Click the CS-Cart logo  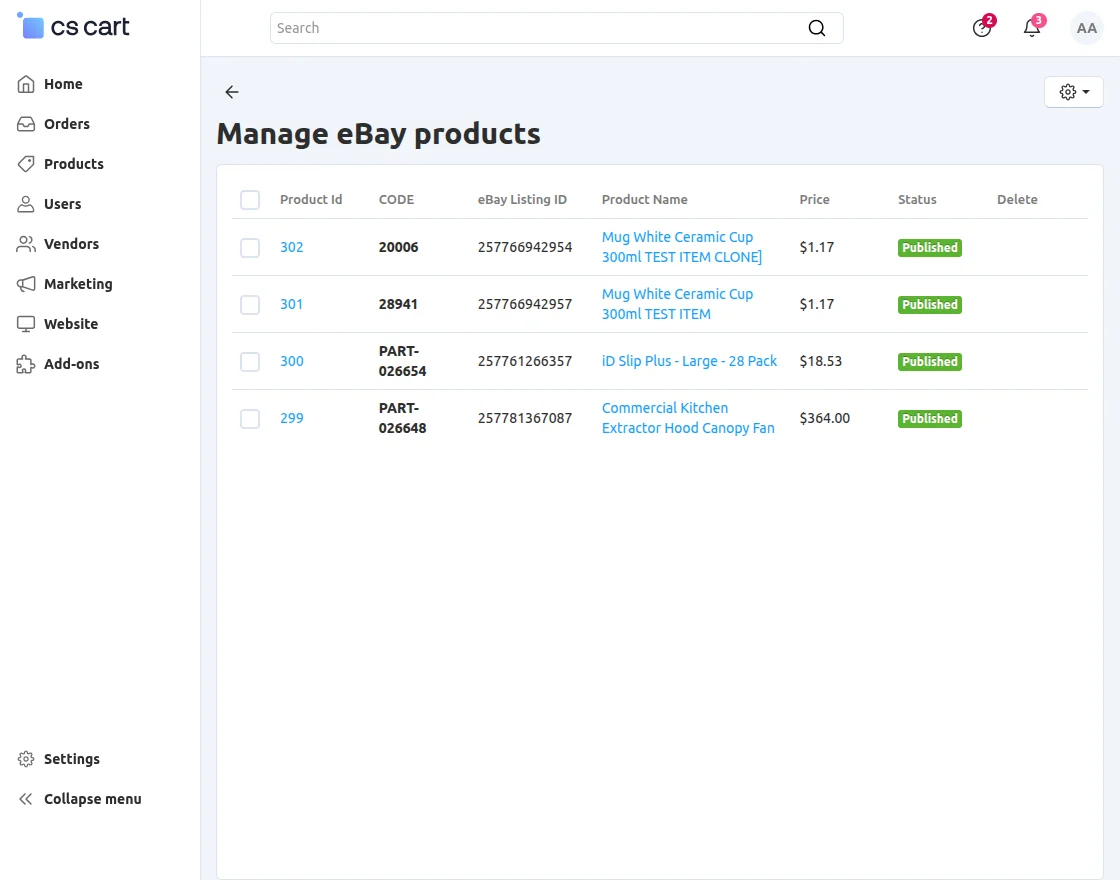coord(73,26)
